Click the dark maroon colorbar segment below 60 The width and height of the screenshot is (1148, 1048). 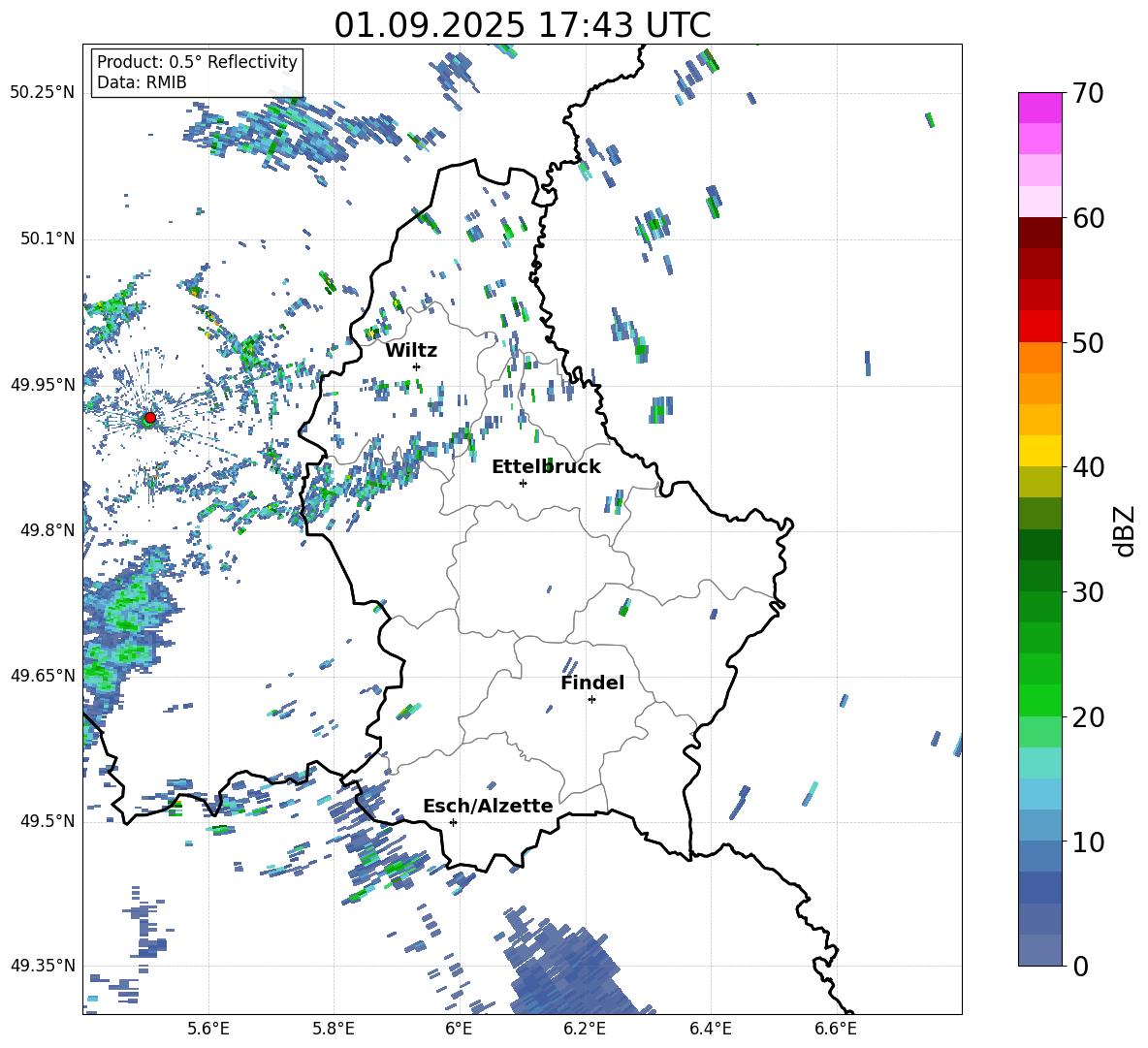pyautogui.click(x=1040, y=233)
